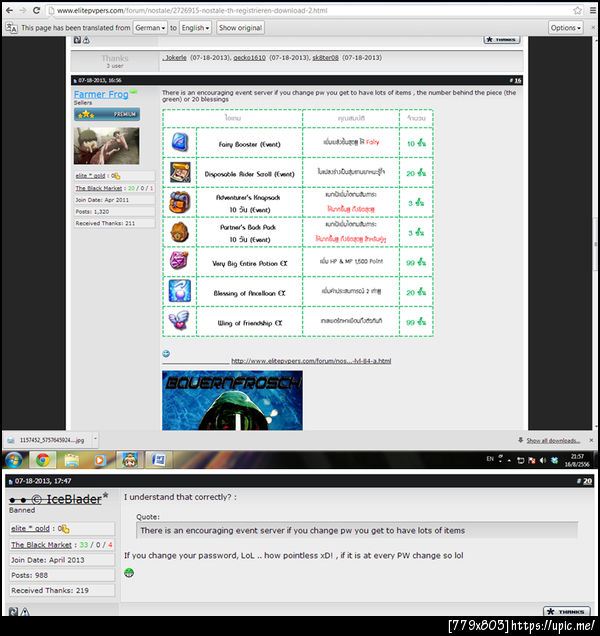This screenshot has height=636, width=600.
Task: Click the BAUERNFROSCH signature banner
Action: click(232, 400)
